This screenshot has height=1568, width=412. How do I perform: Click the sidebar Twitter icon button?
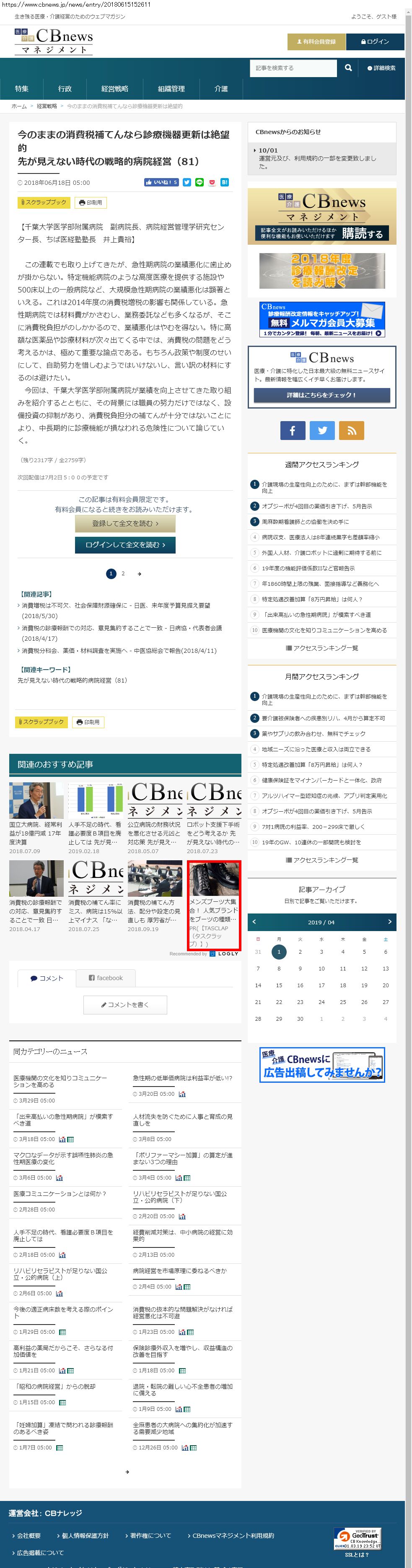(322, 430)
